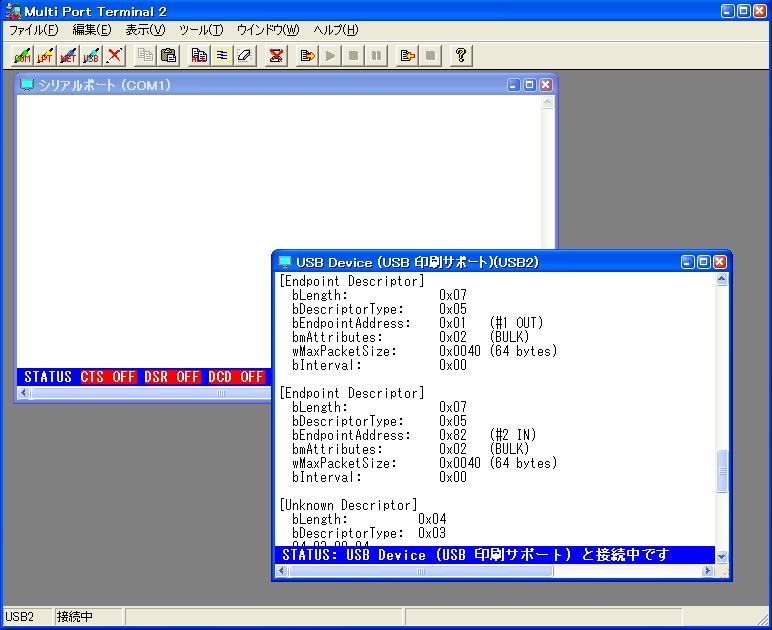This screenshot has height=630, width=772.
Task: Click inside the COM1 terminal text area
Action: [x=279, y=172]
